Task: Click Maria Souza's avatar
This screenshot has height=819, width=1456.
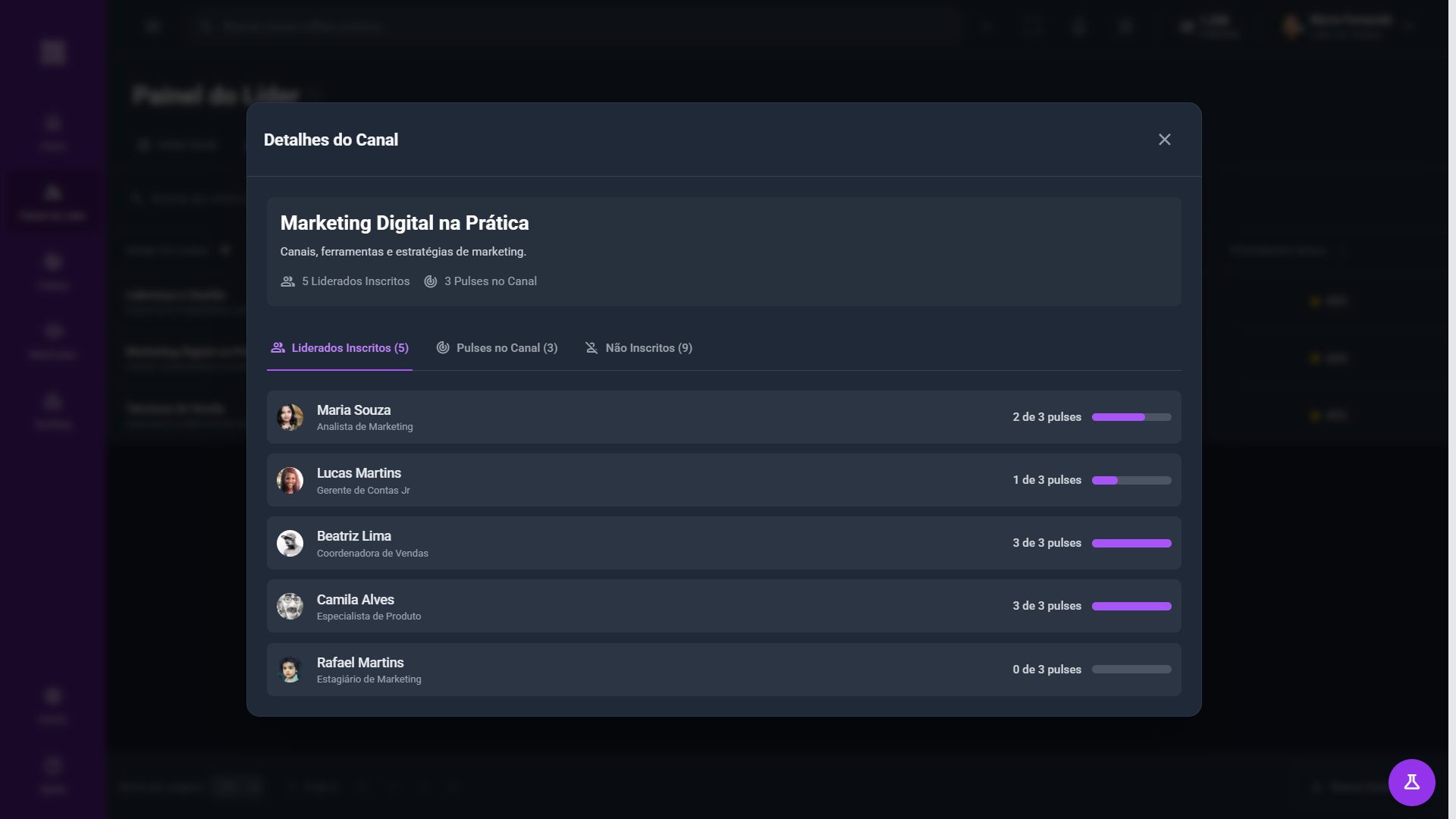Action: click(290, 417)
